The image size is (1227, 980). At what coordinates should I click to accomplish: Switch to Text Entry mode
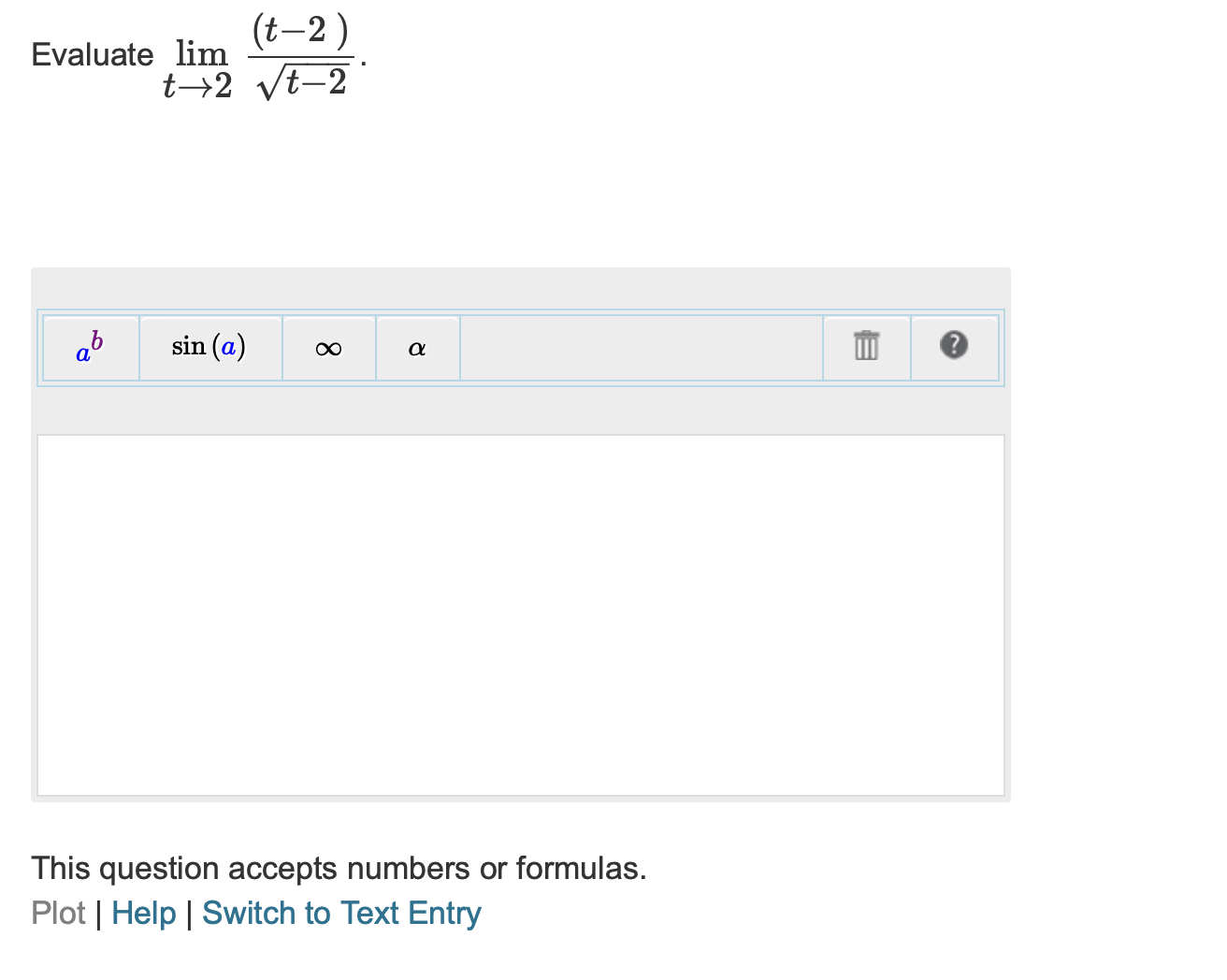[340, 914]
